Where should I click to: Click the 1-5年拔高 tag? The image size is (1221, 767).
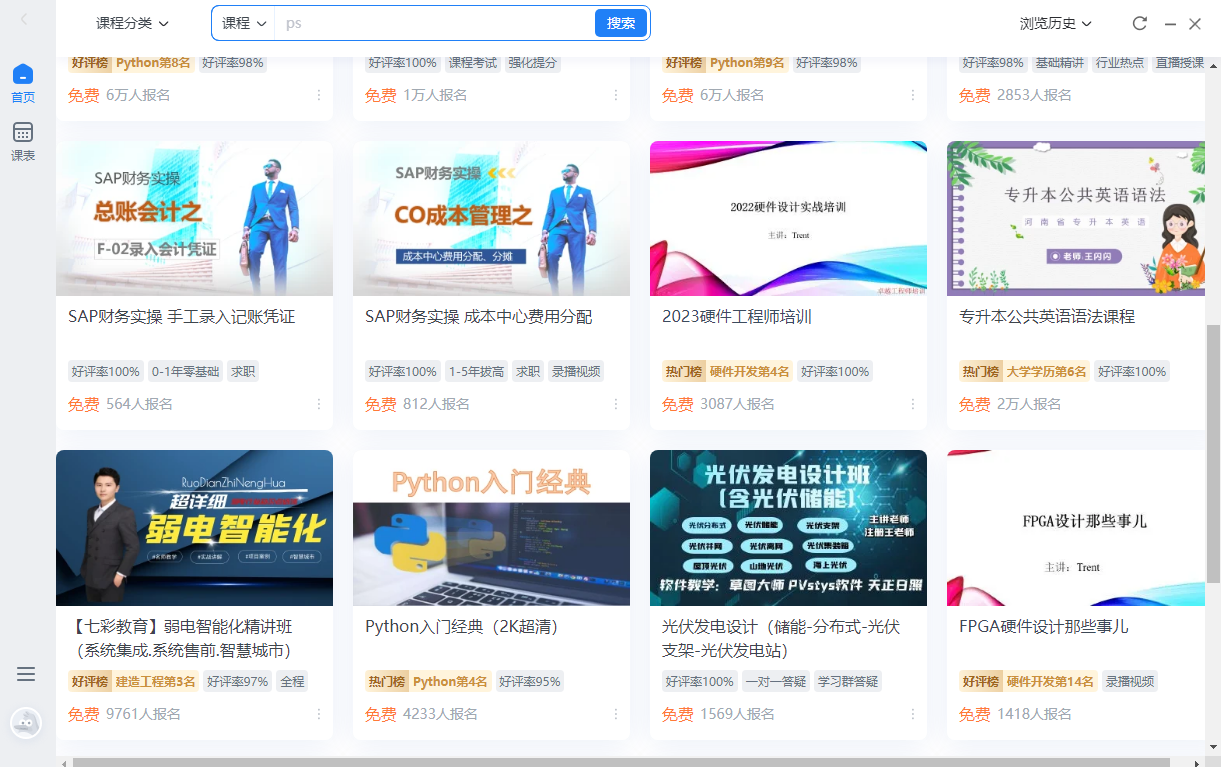[x=476, y=372]
